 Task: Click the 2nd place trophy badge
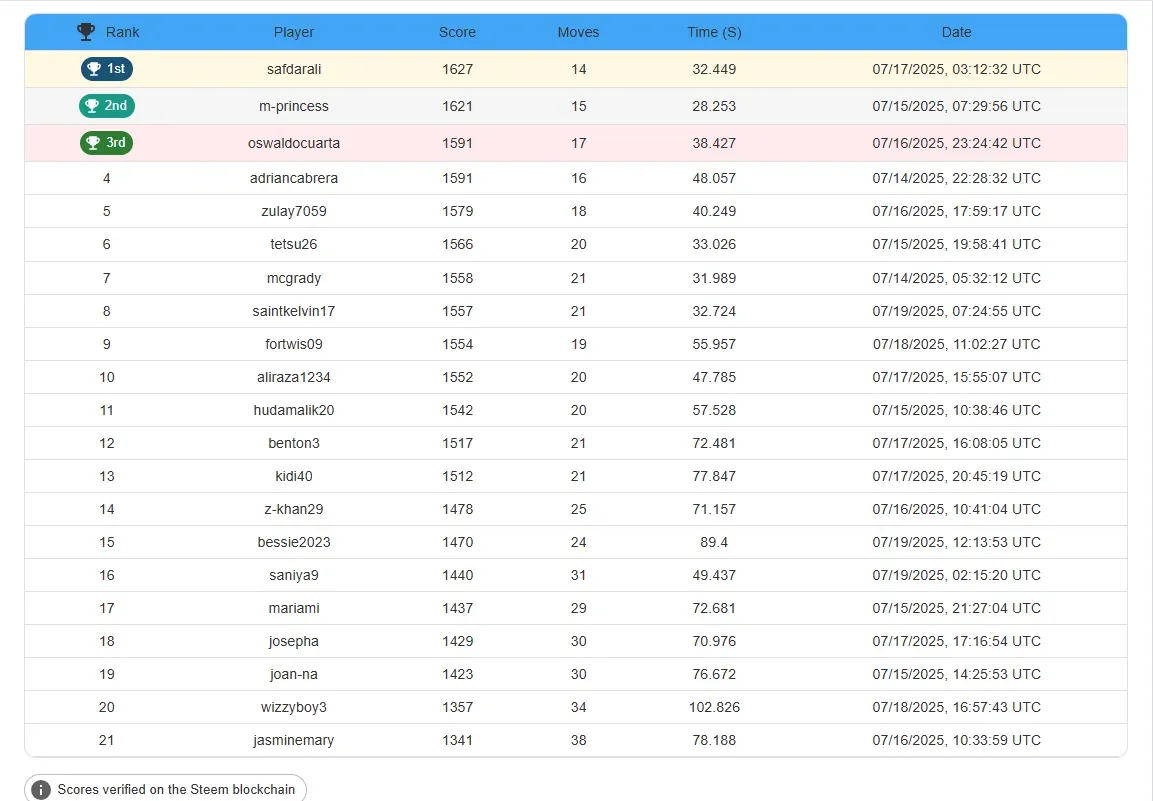pyautogui.click(x=107, y=106)
